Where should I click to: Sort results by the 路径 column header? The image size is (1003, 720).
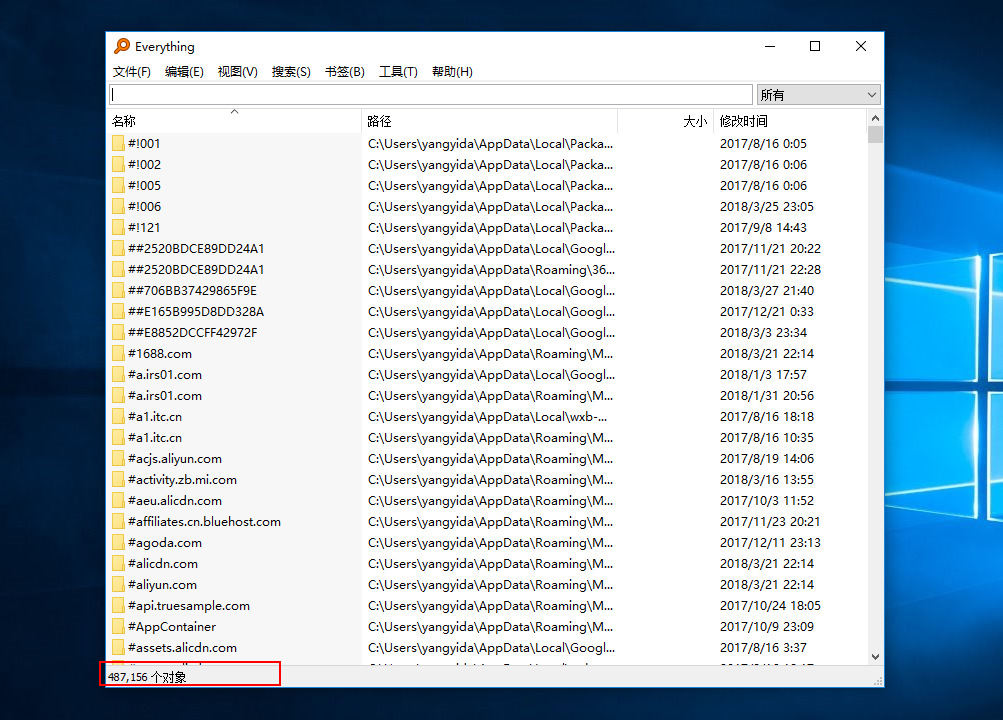point(489,121)
